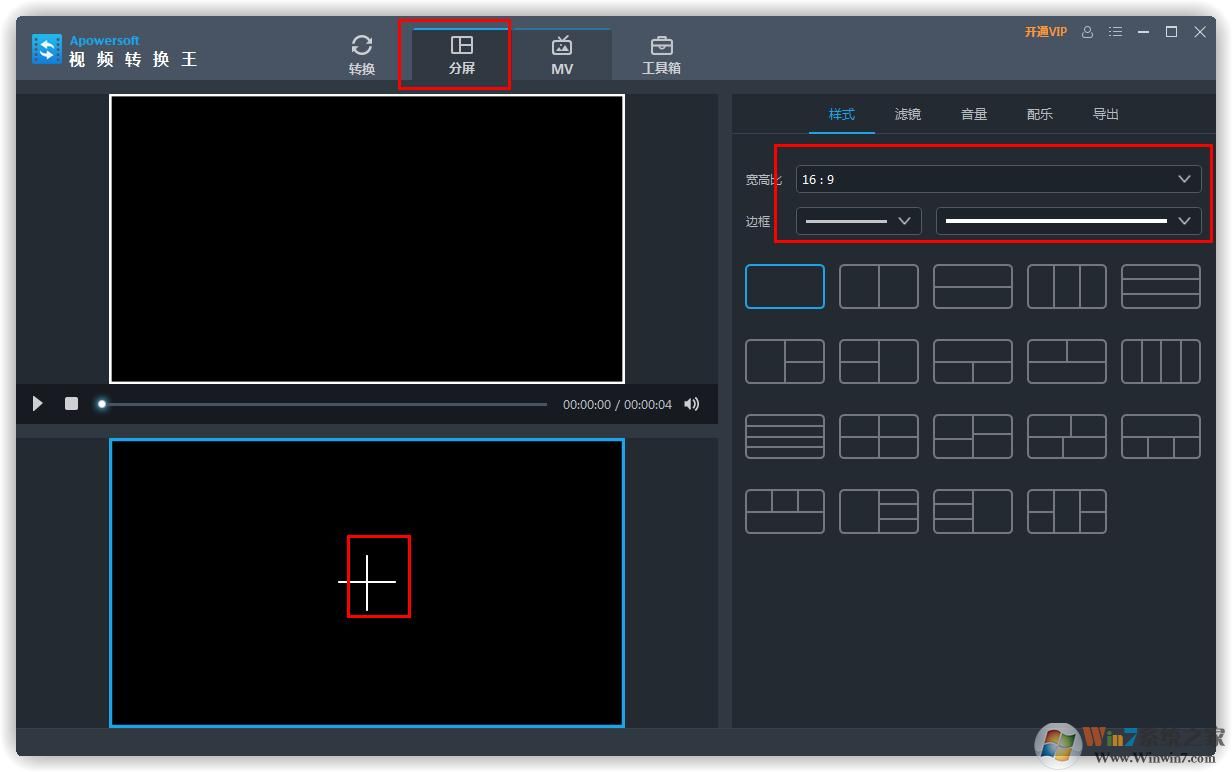Select the two vertical columns split layout

click(x=878, y=287)
